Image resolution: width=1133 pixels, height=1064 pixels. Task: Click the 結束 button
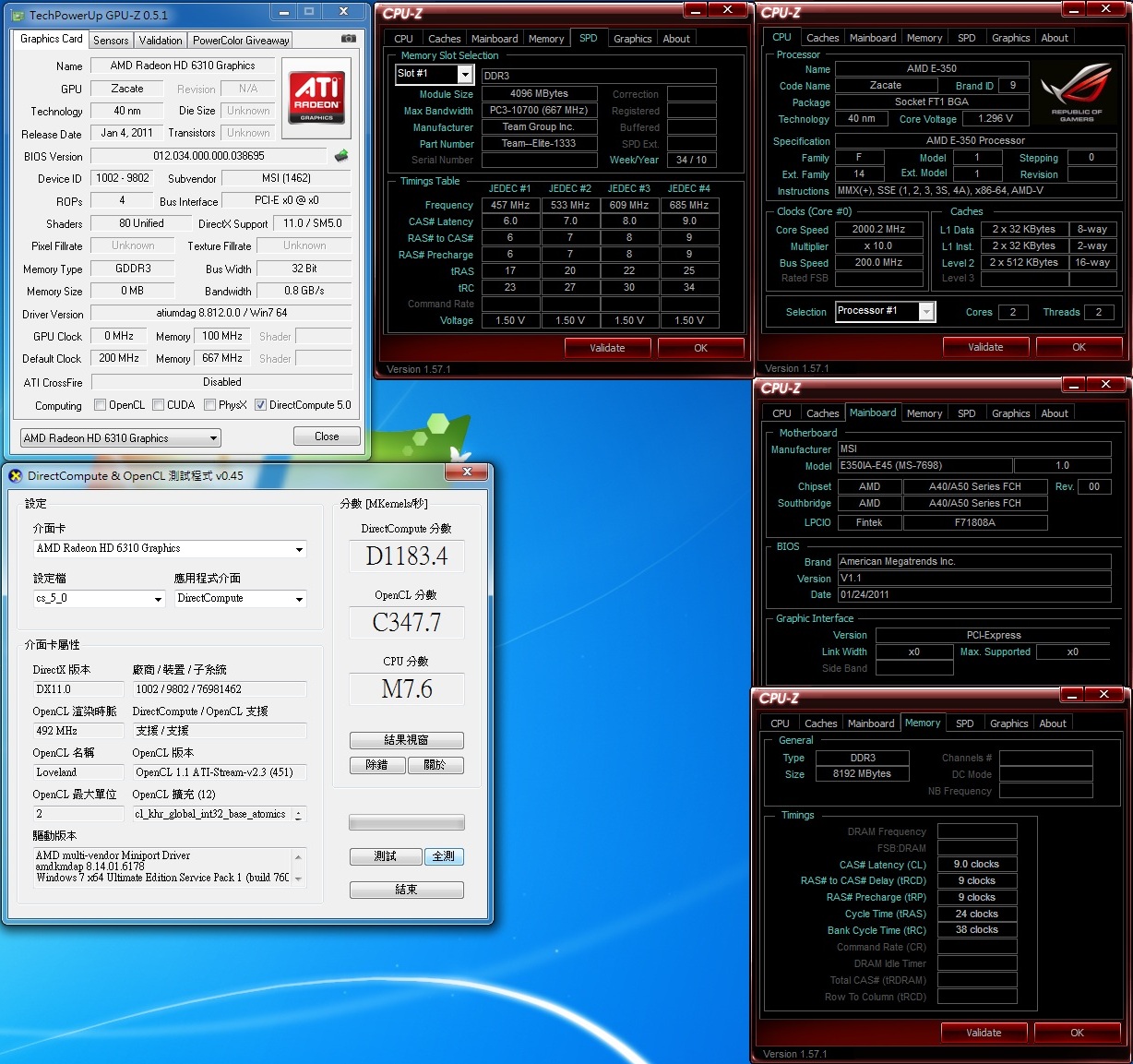(406, 890)
